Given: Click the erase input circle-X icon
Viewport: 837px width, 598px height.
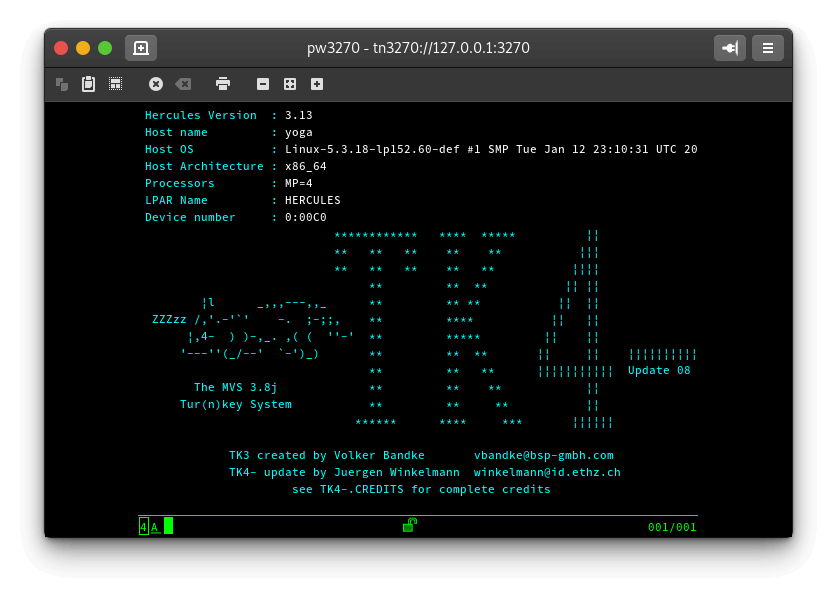Looking at the screenshot, I should pyautogui.click(x=156, y=84).
